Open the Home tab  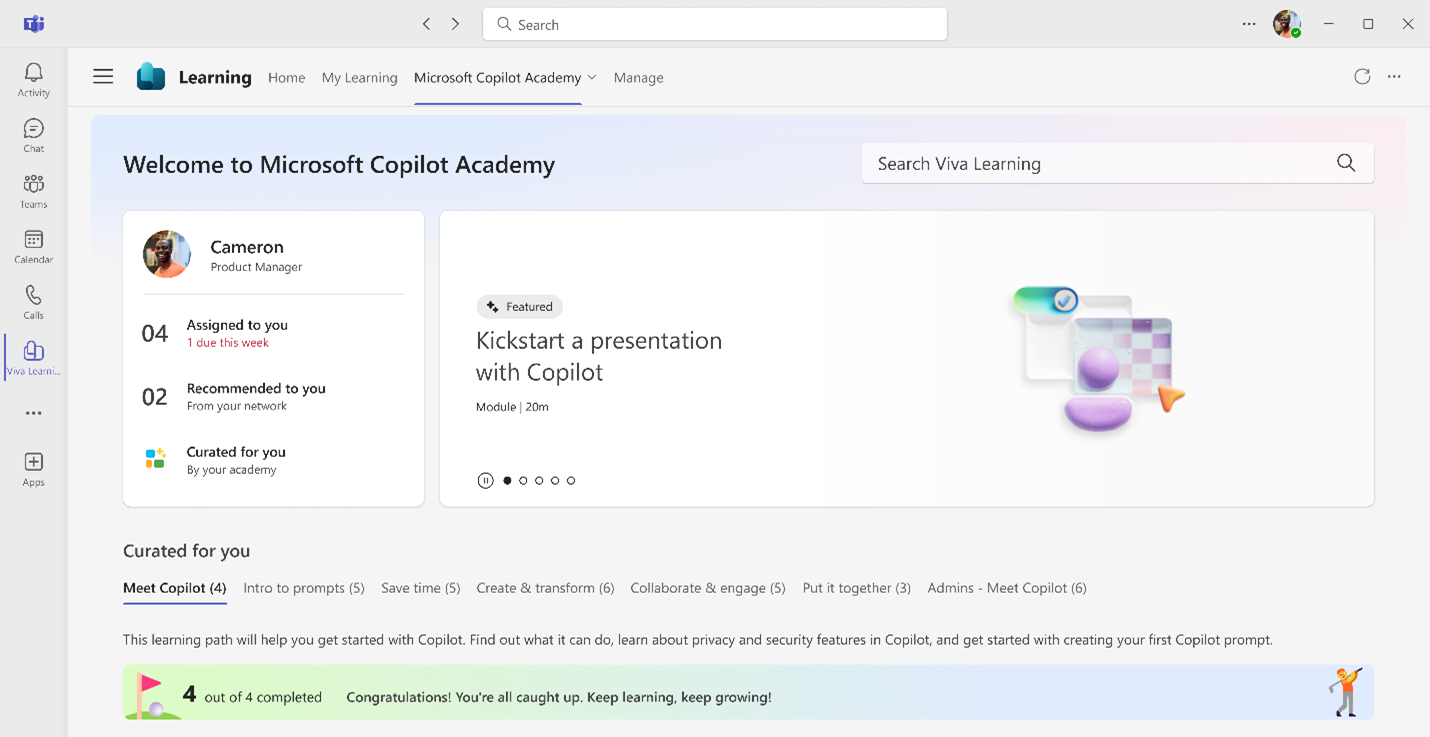coord(287,77)
